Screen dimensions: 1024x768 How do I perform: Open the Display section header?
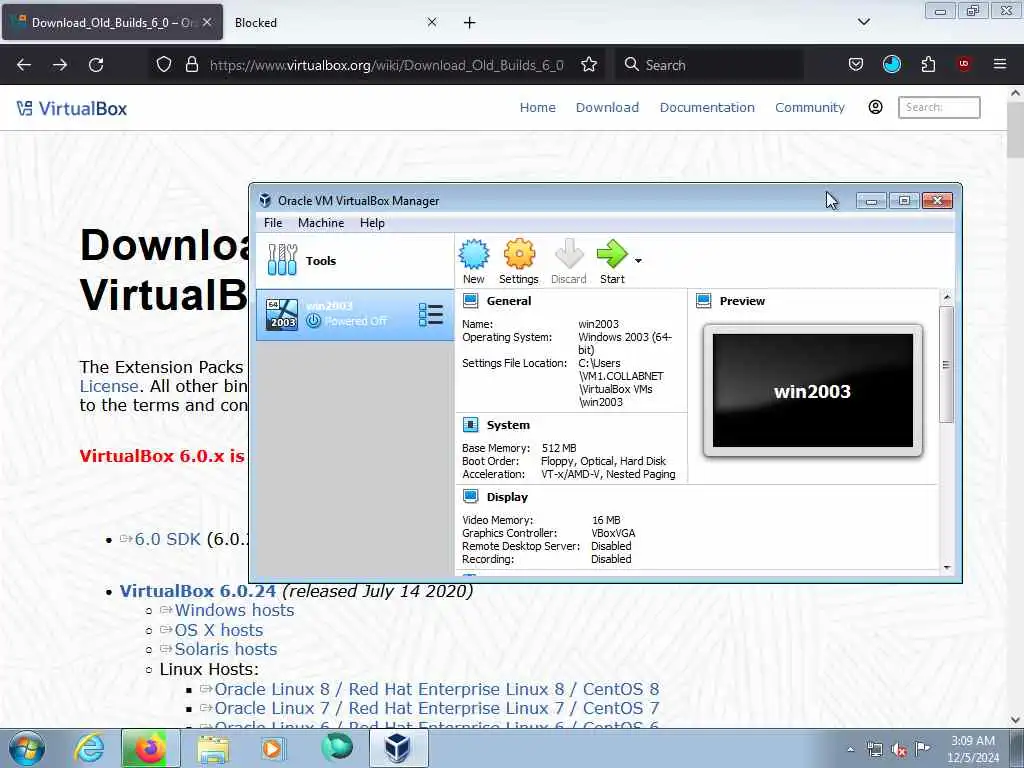(507, 497)
